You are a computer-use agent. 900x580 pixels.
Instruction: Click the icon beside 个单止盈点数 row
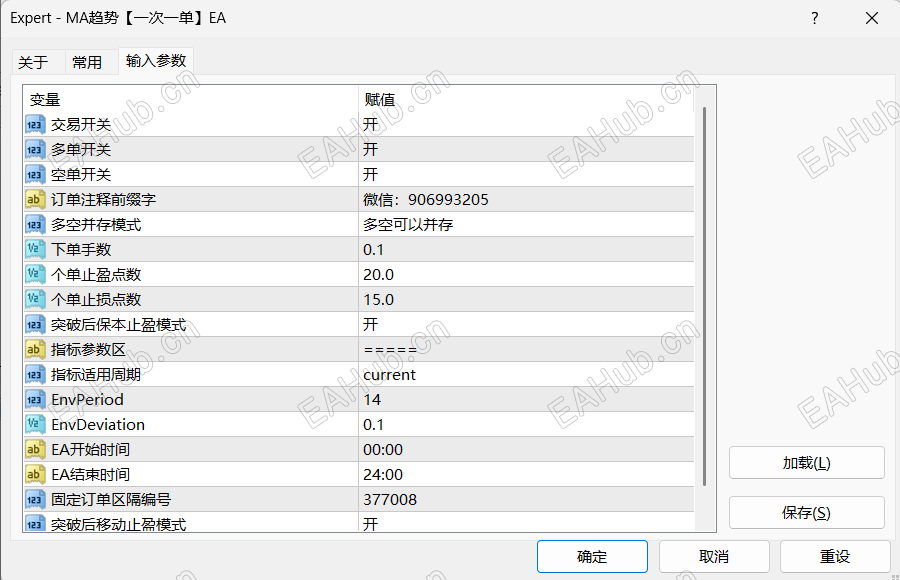point(35,274)
